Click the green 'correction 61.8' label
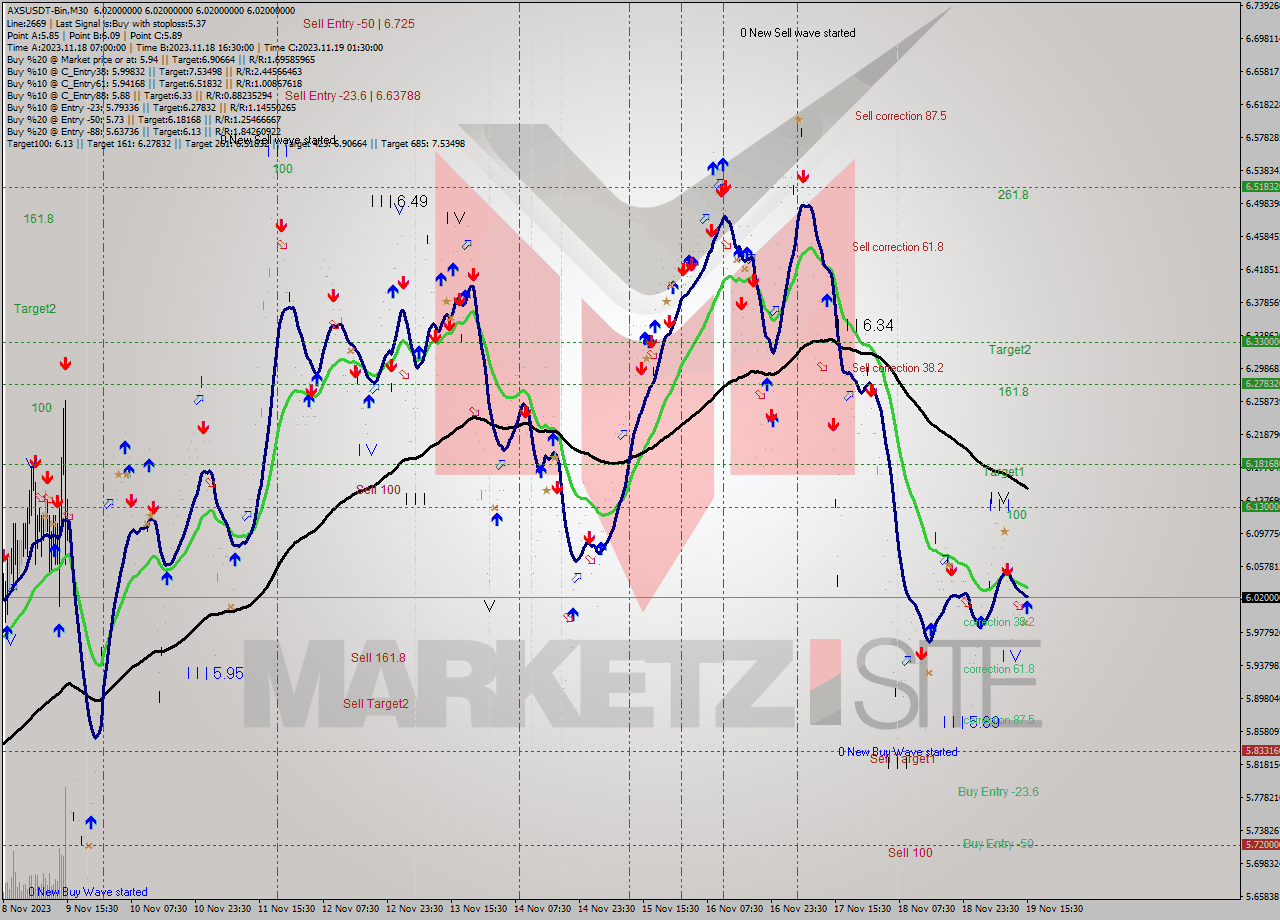Screen dimensions: 1280x920 coord(999,670)
